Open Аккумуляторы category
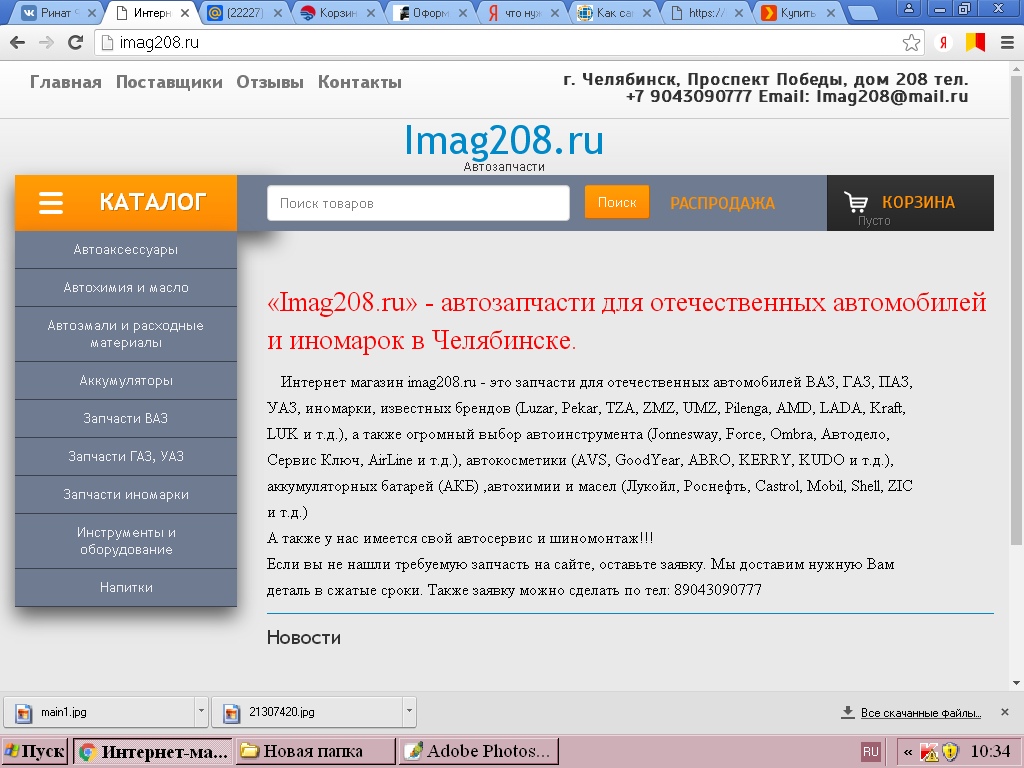The width and height of the screenshot is (1024, 768). 126,380
